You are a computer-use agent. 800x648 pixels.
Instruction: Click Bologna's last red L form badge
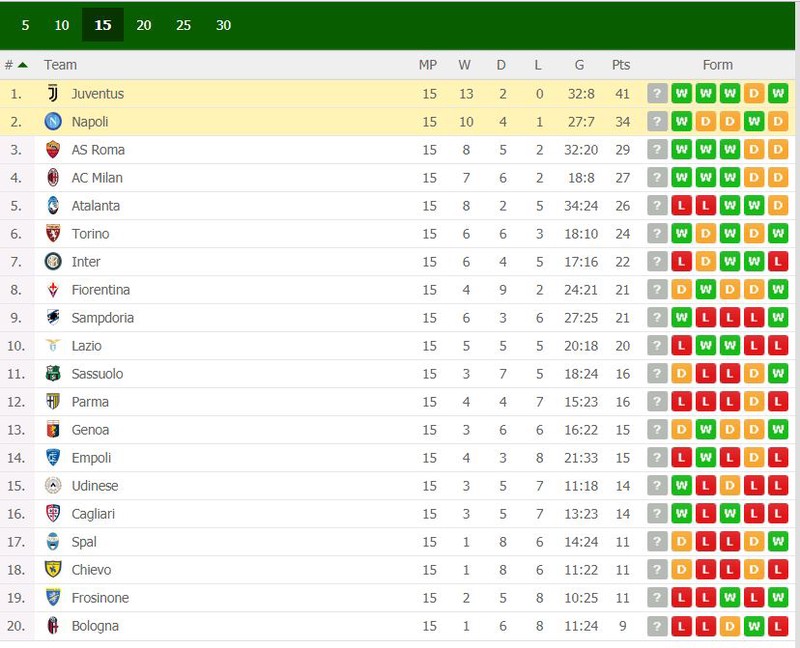tap(778, 626)
